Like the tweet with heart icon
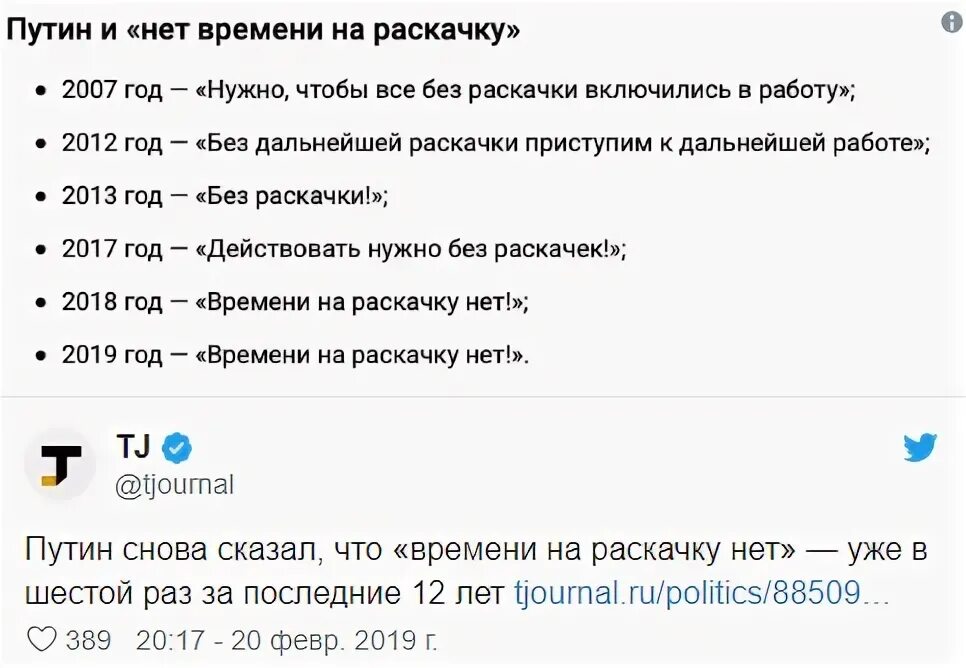The height and width of the screenshot is (668, 966). [x=43, y=640]
